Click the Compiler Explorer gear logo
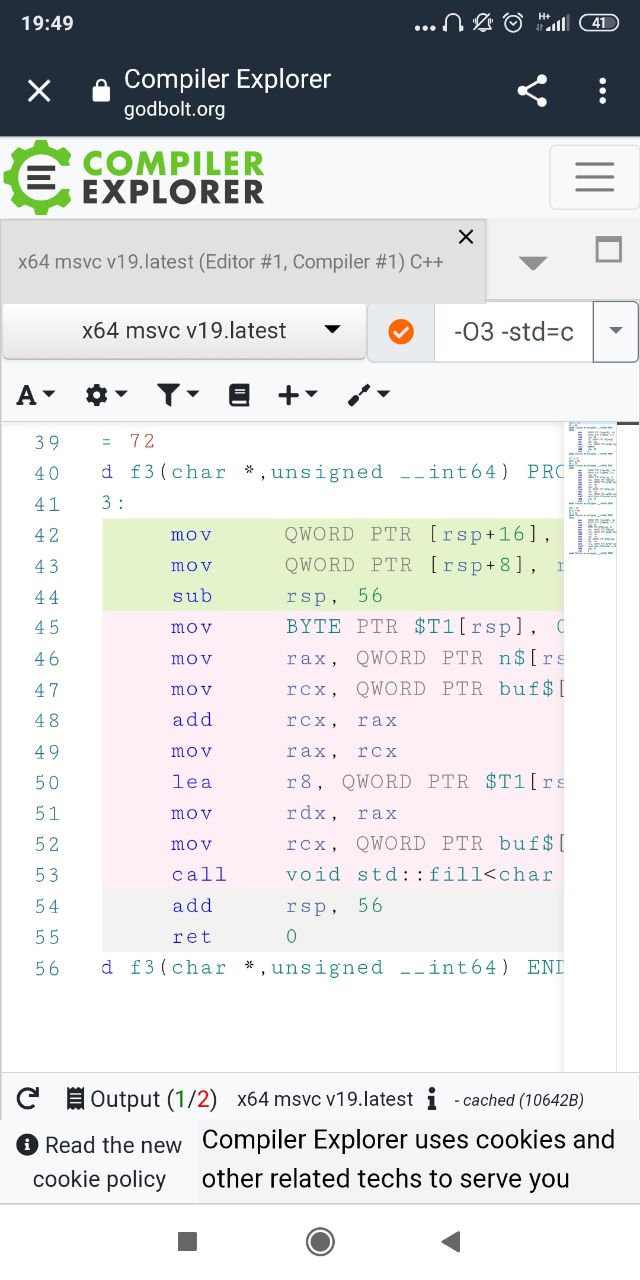The width and height of the screenshot is (640, 1280). click(38, 177)
